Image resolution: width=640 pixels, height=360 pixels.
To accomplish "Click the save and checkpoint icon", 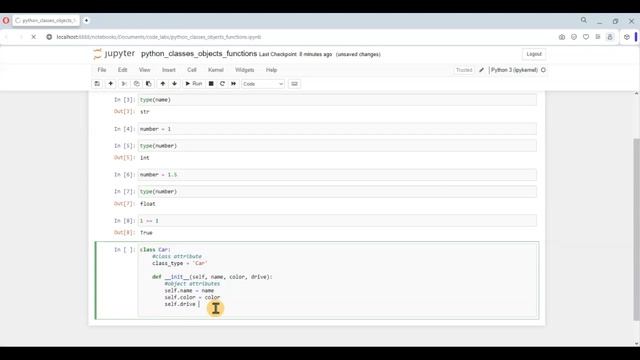I will tap(97, 84).
